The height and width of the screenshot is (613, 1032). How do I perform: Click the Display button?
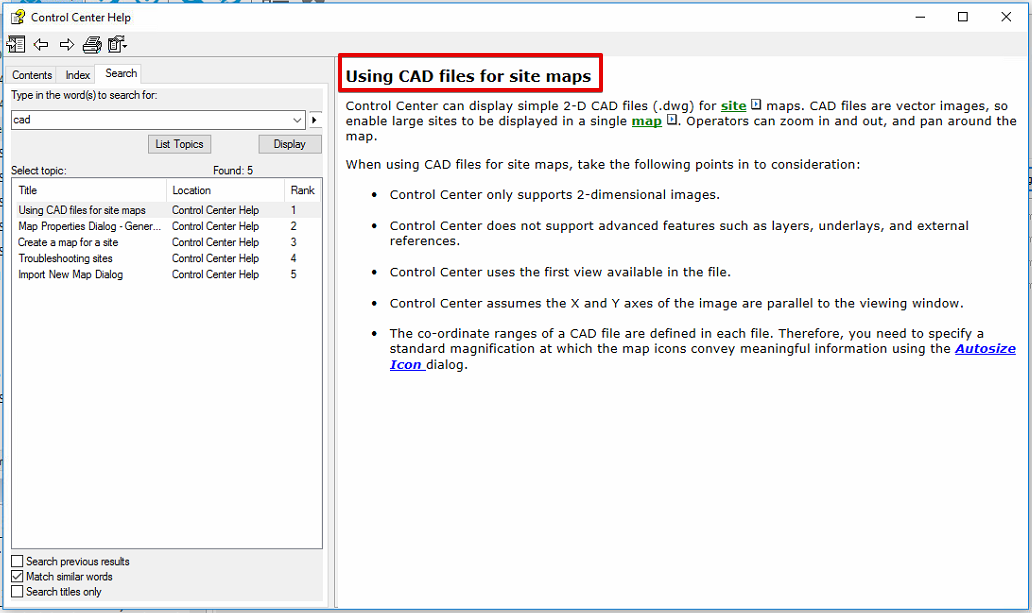point(290,144)
